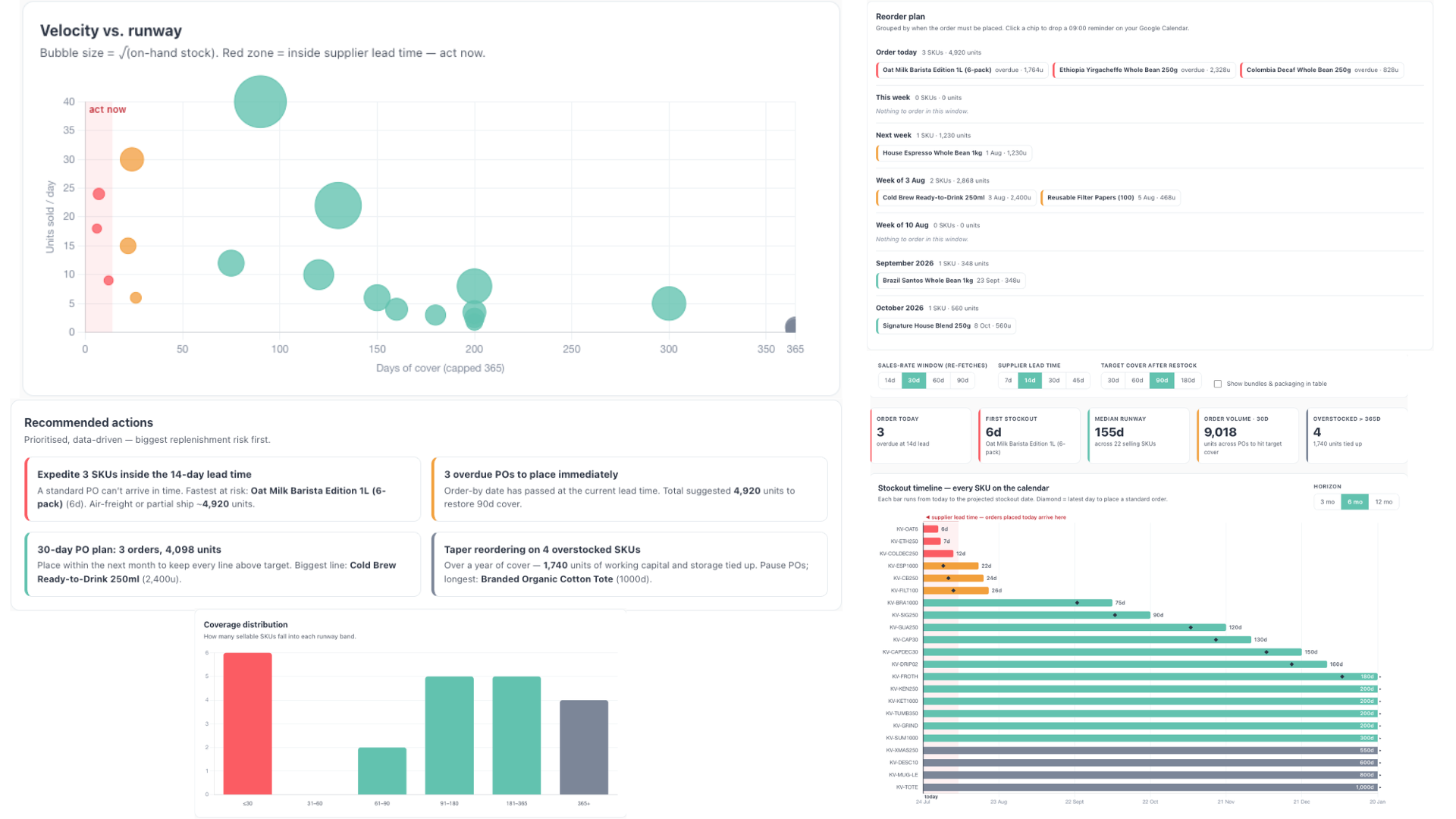1456x819 pixels.
Task: Click the red ≤30 coverage distribution bar
Action: (247, 723)
